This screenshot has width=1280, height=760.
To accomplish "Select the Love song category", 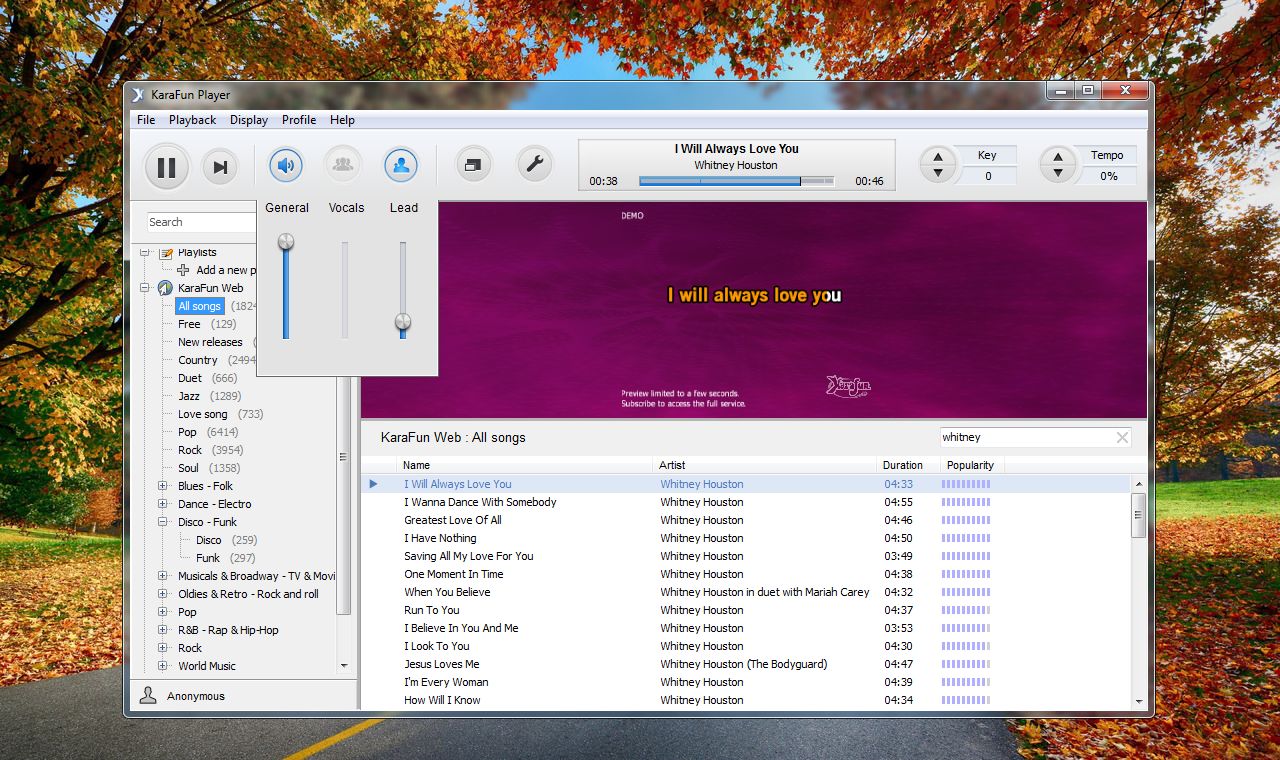I will pos(203,414).
